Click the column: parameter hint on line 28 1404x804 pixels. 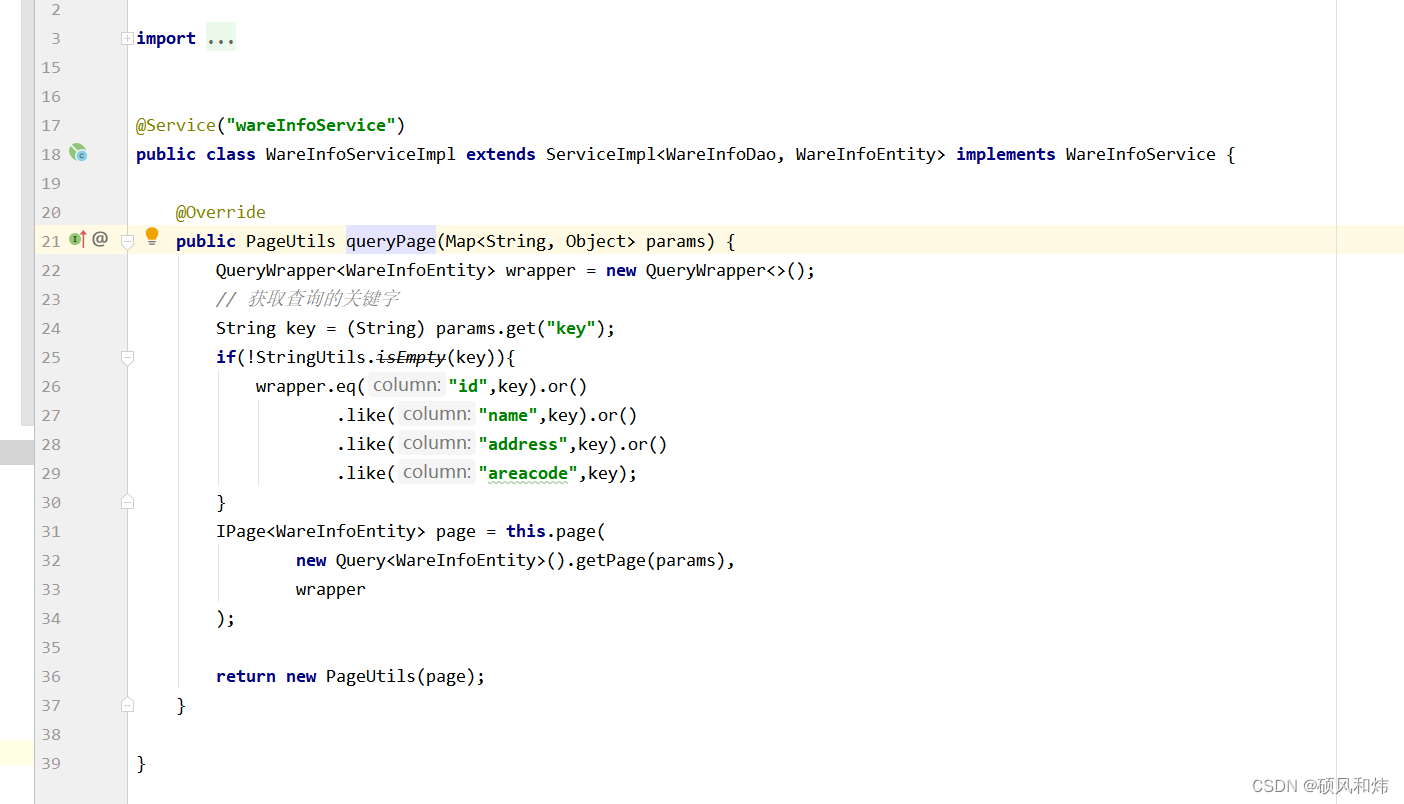(436, 443)
